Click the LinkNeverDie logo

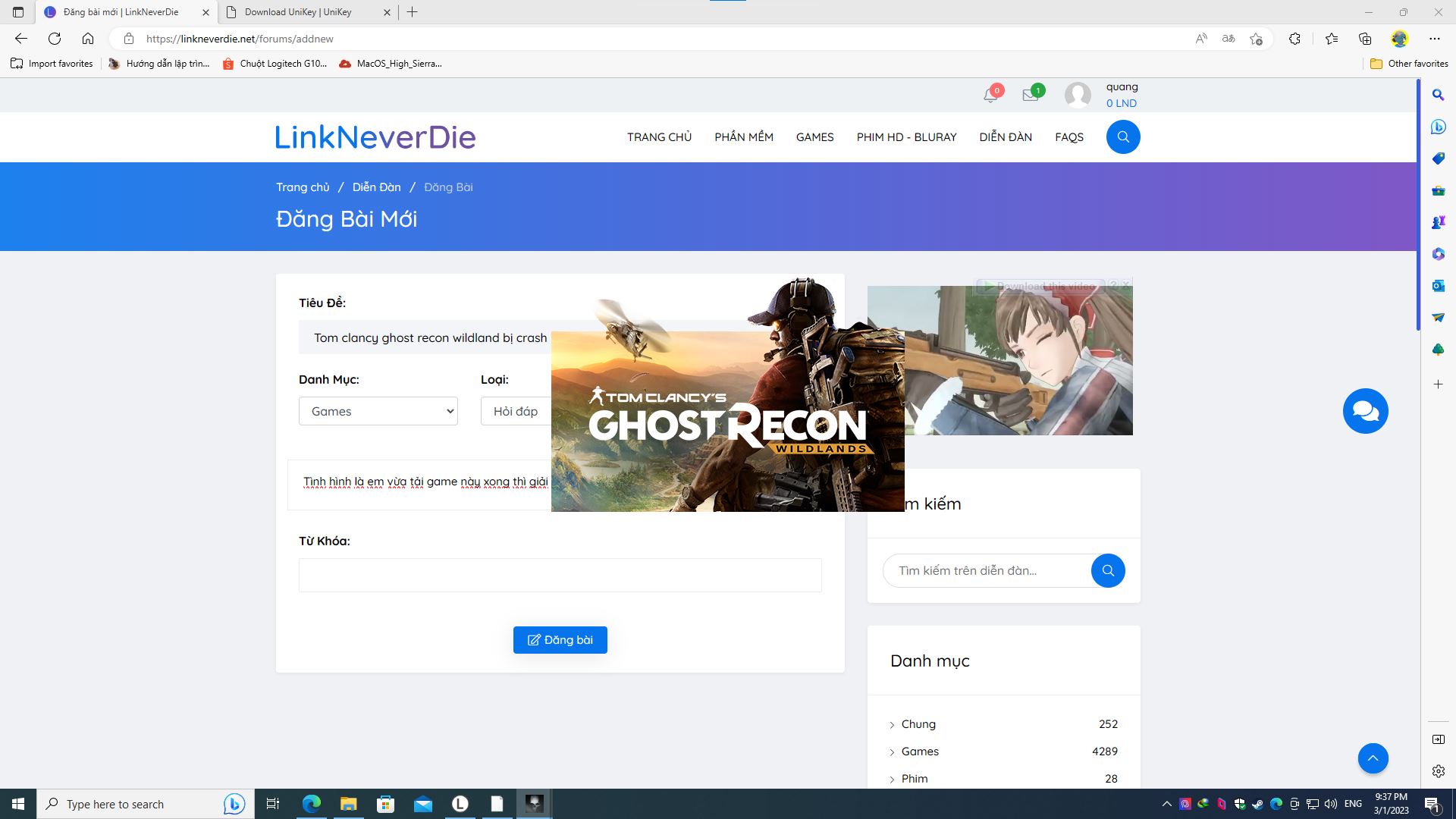(375, 137)
